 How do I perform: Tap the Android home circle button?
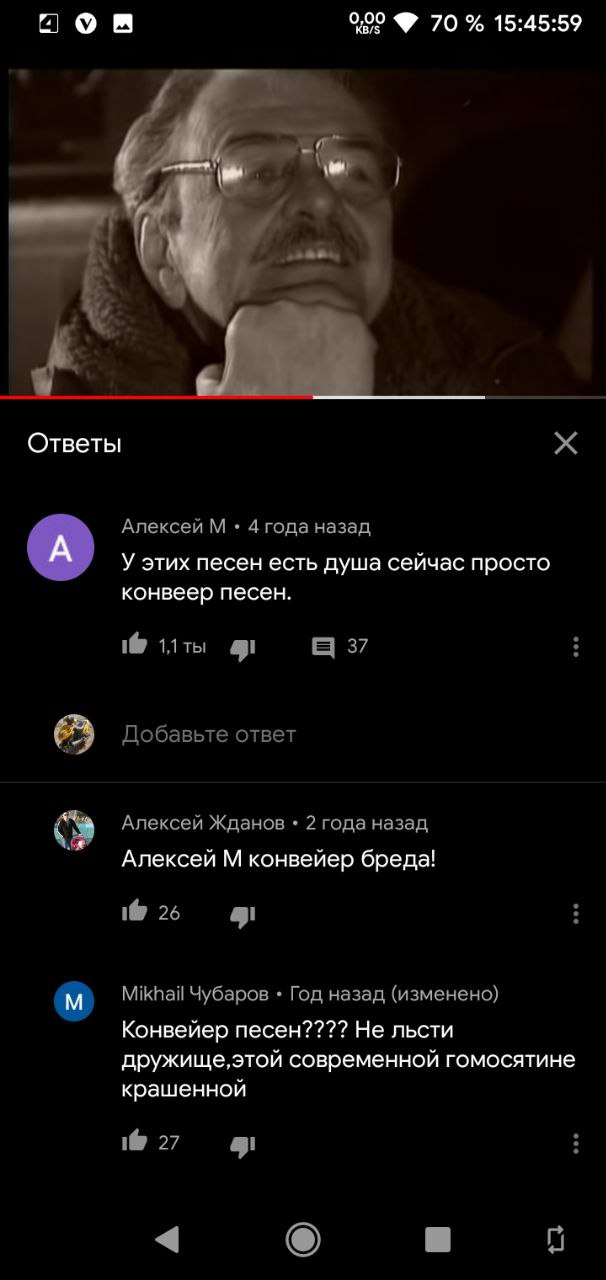click(x=303, y=1240)
